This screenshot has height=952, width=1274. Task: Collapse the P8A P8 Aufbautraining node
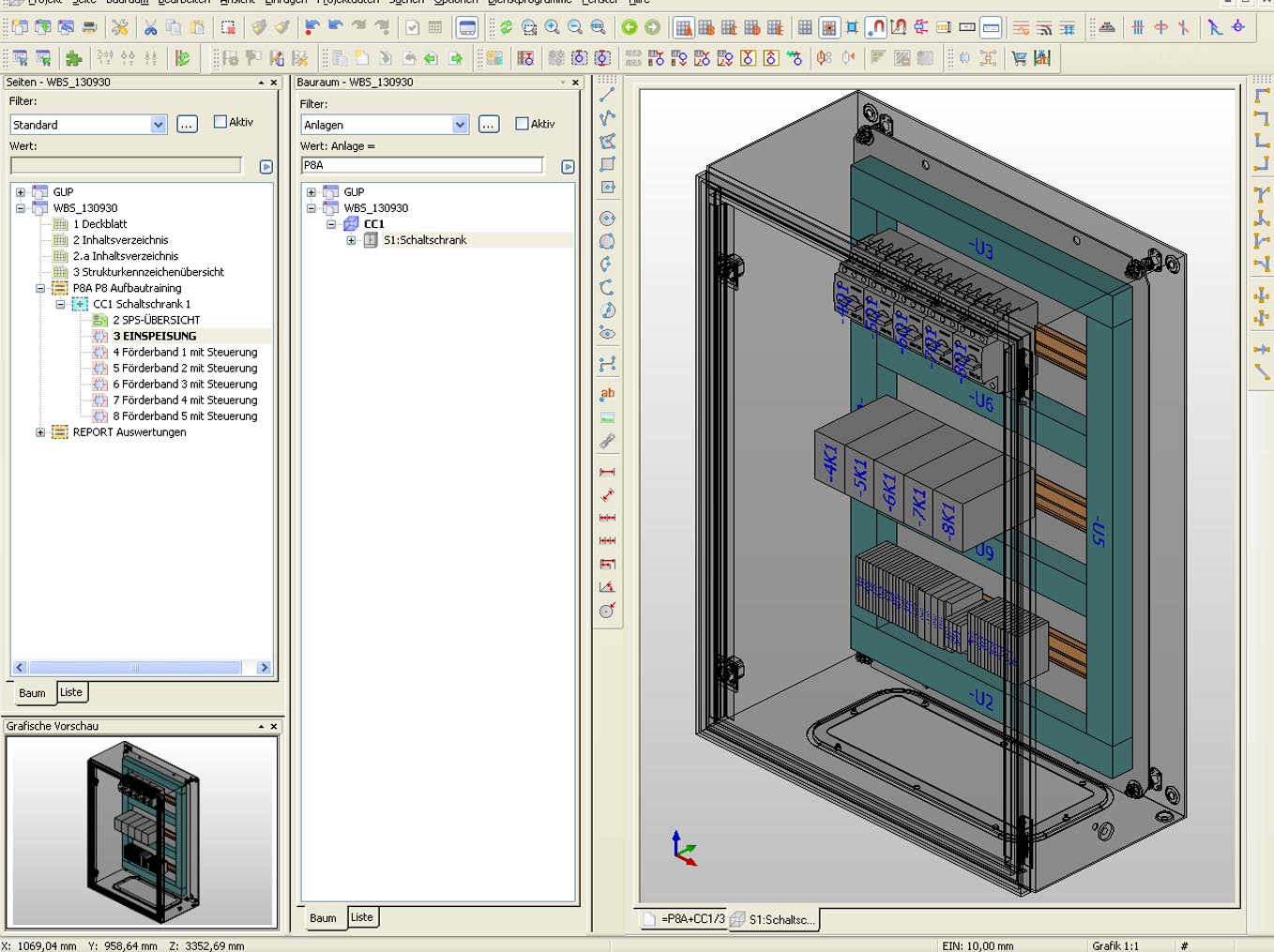tap(40, 288)
